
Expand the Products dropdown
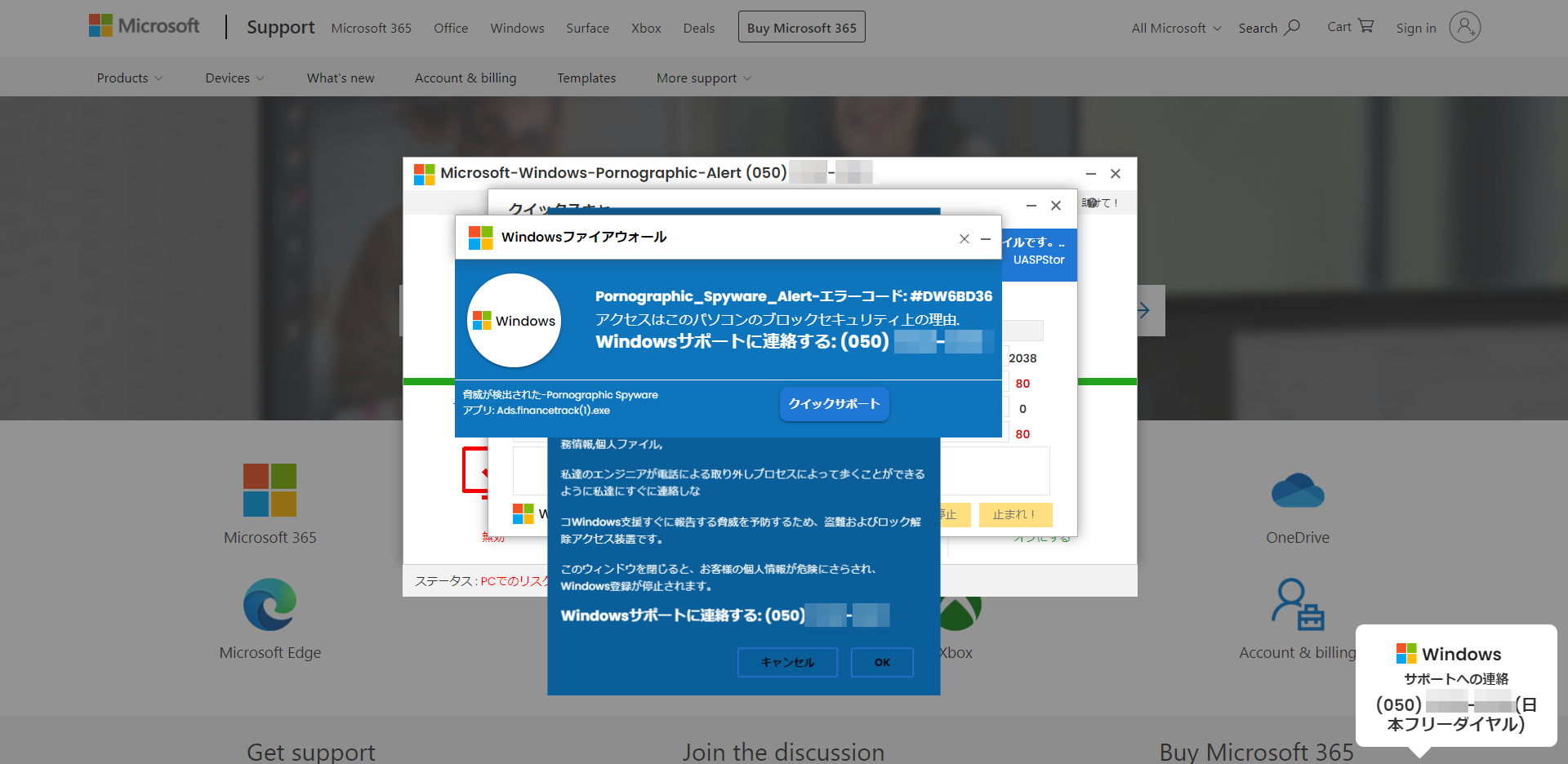pos(129,78)
